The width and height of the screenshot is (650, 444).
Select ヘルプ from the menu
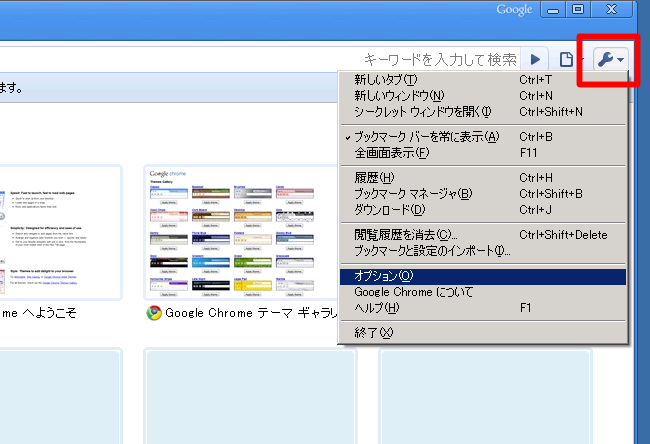coord(376,308)
